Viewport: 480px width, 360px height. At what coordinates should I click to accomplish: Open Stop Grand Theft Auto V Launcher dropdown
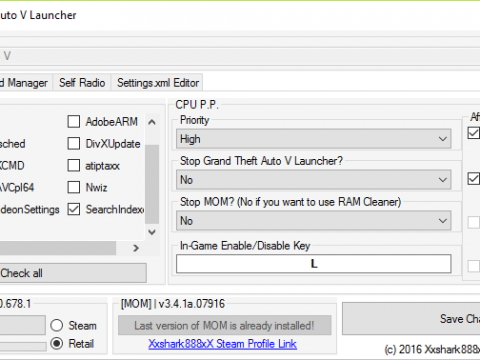pyautogui.click(x=314, y=180)
